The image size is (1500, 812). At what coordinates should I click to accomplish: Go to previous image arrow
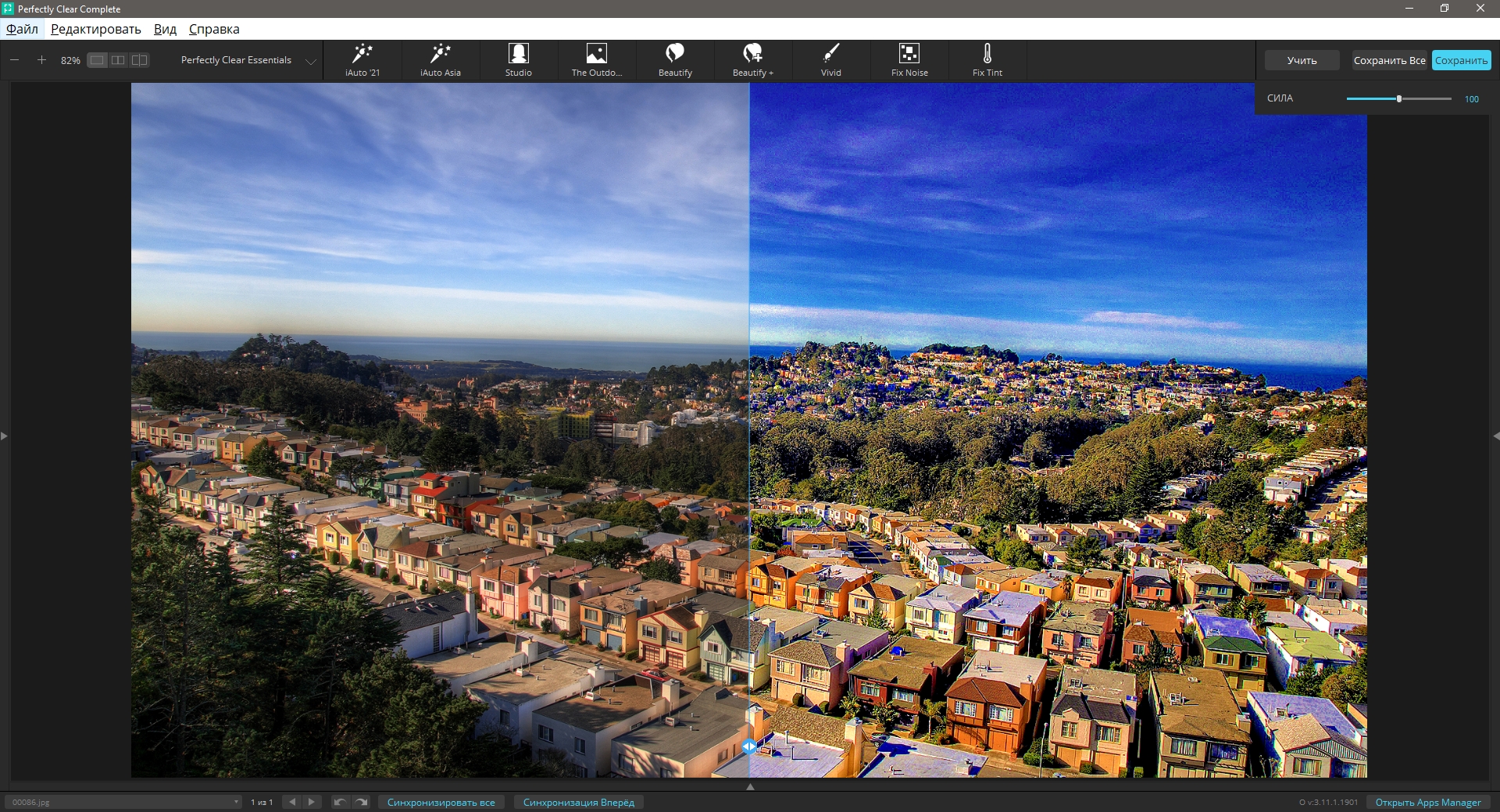point(292,802)
